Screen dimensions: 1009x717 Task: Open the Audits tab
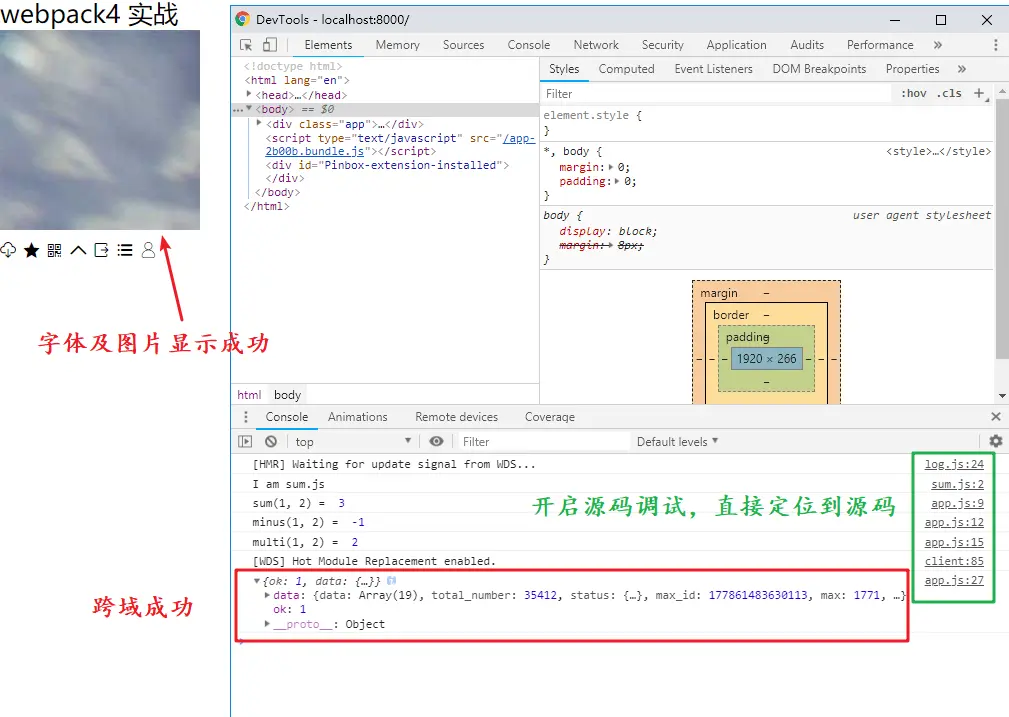(807, 45)
